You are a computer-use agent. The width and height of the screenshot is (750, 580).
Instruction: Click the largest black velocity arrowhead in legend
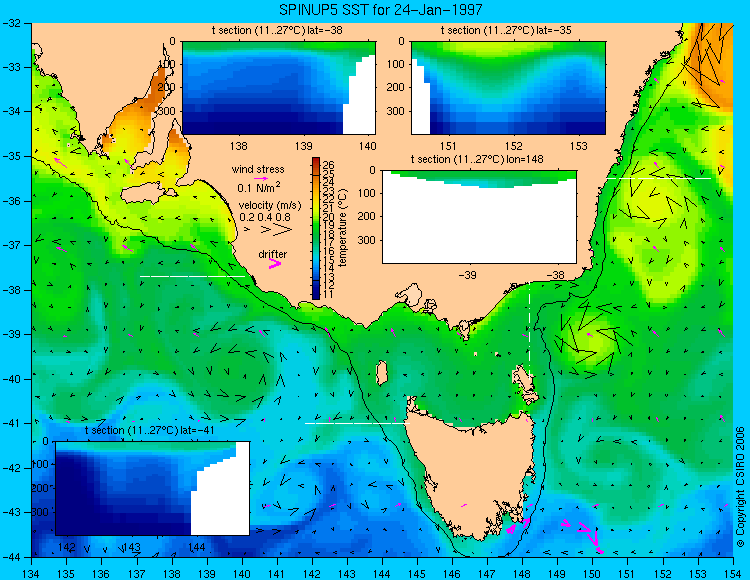coord(282,230)
